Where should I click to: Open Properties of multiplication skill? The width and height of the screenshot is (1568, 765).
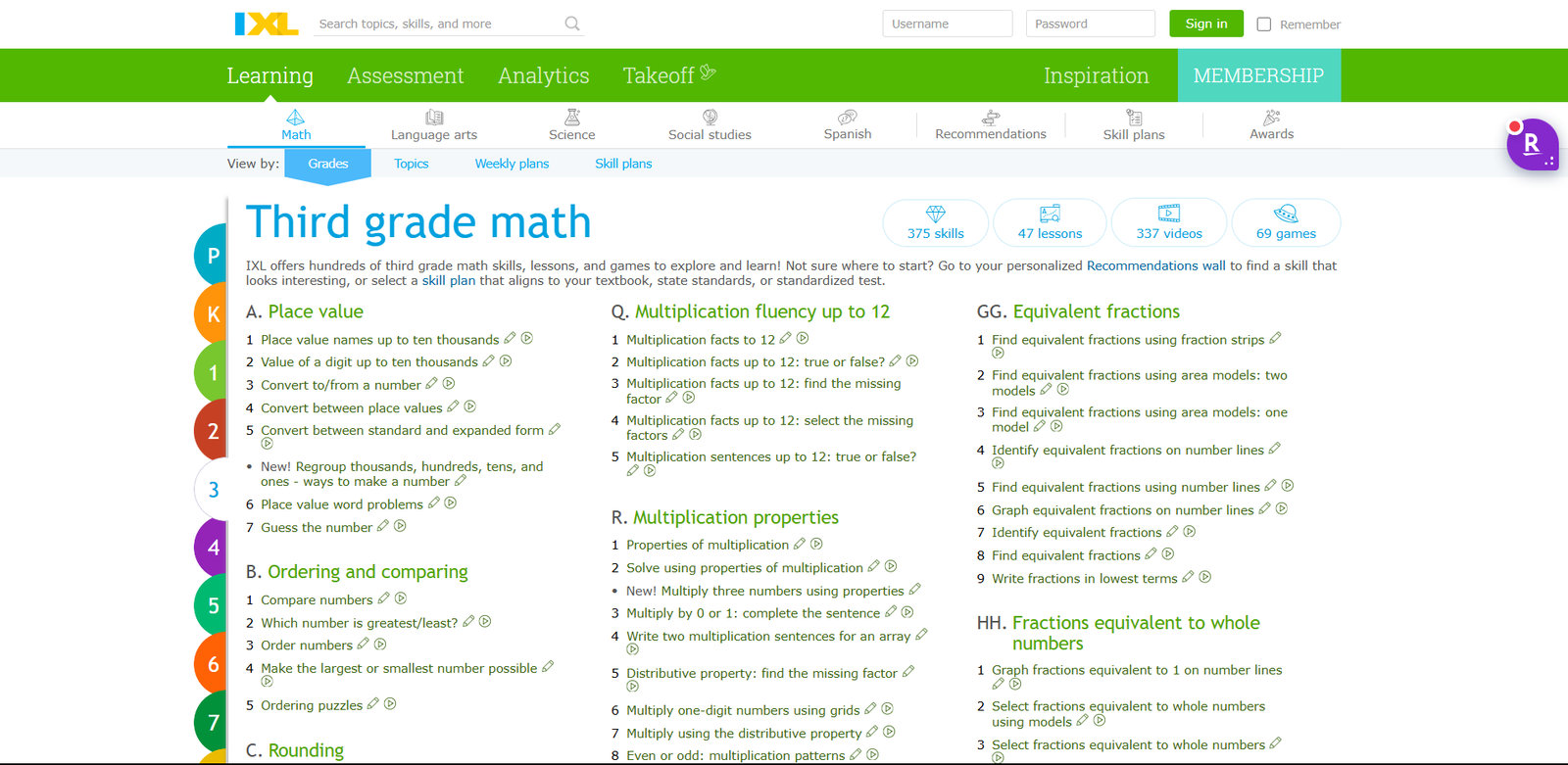(x=708, y=545)
